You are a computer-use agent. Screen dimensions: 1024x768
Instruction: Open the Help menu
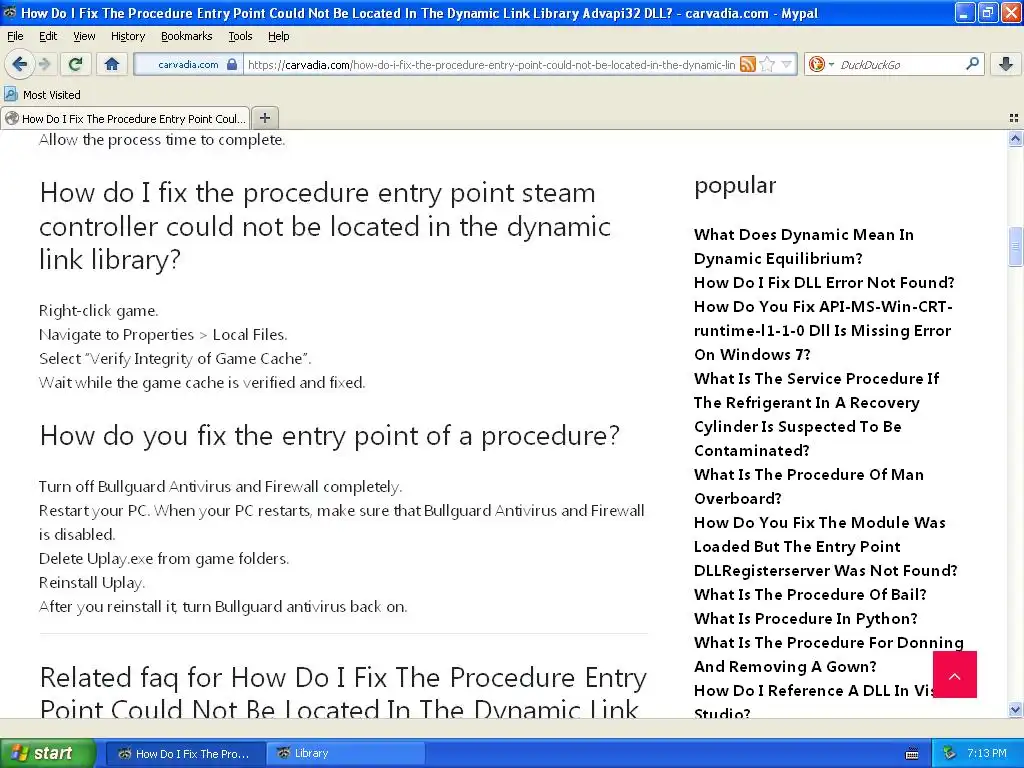coord(279,36)
